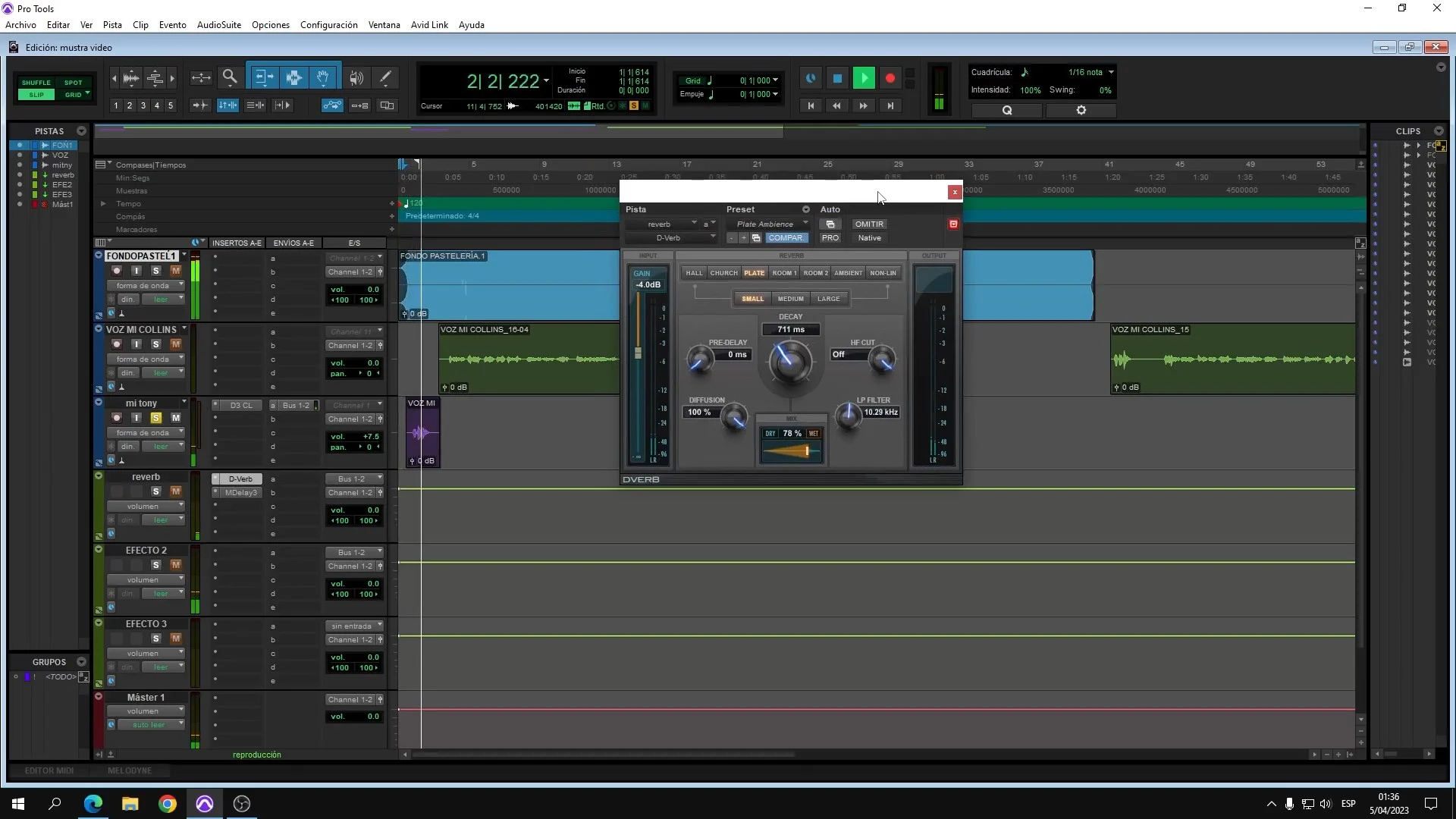Open Google Chrome from the taskbar

click(x=168, y=803)
